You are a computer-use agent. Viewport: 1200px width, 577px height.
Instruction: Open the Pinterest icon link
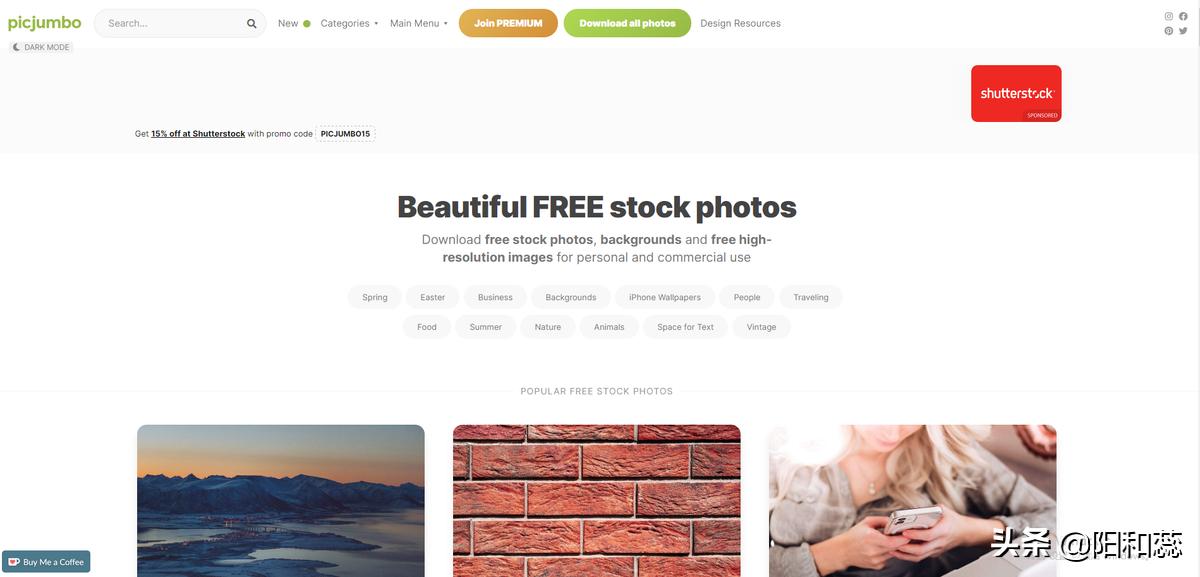pos(1169,31)
